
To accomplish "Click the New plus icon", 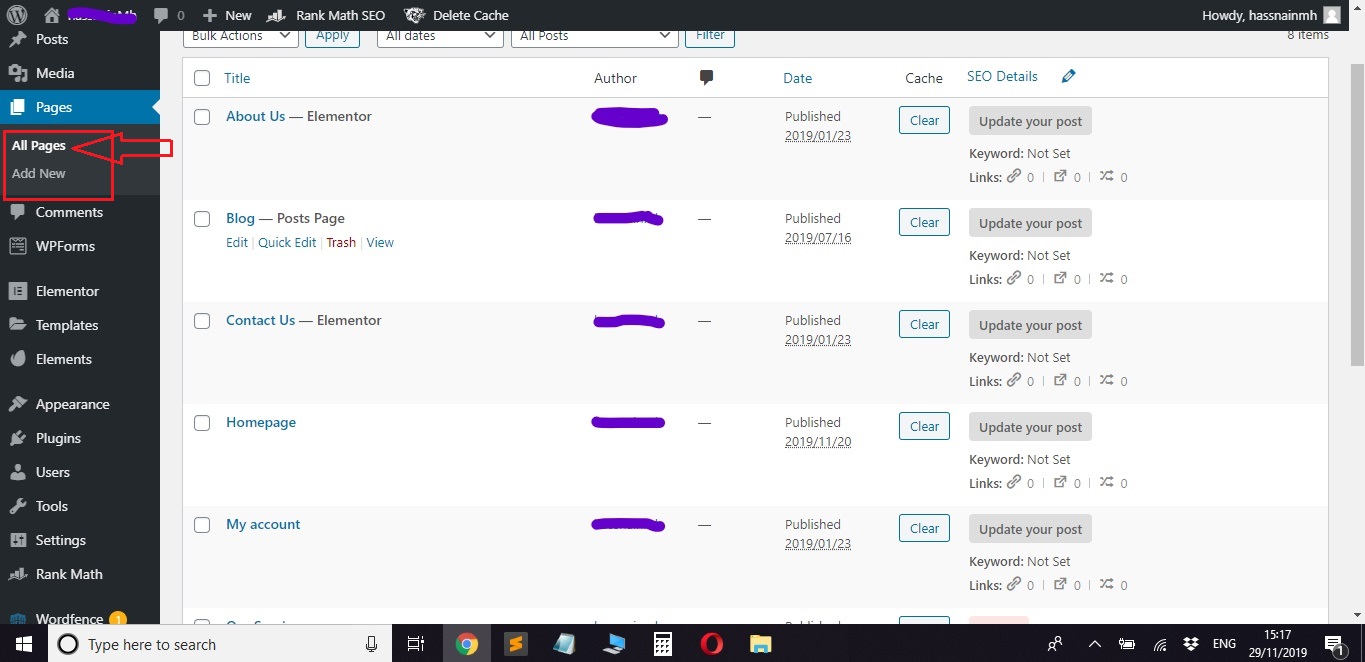I will click(209, 15).
